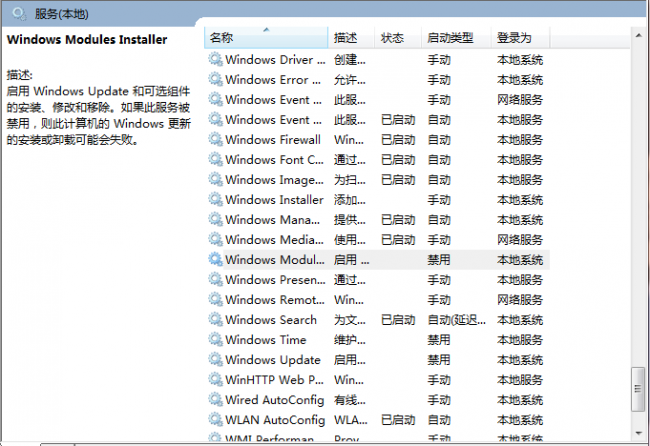Select the WinHTTP Web P... service name
The width and height of the screenshot is (650, 446).
point(274,380)
